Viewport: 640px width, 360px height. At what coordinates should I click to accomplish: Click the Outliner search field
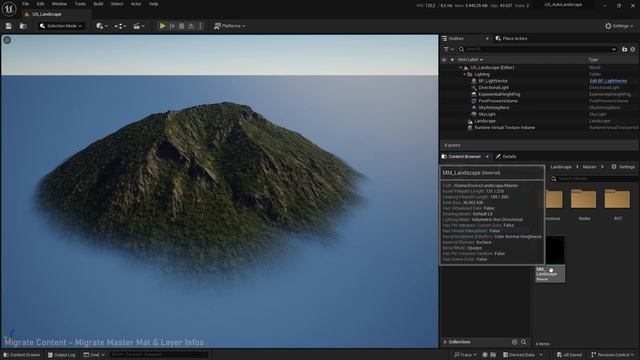coord(537,49)
